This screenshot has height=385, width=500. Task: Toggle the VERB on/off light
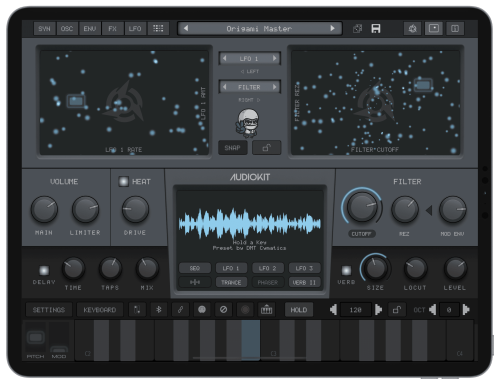pyautogui.click(x=346, y=270)
